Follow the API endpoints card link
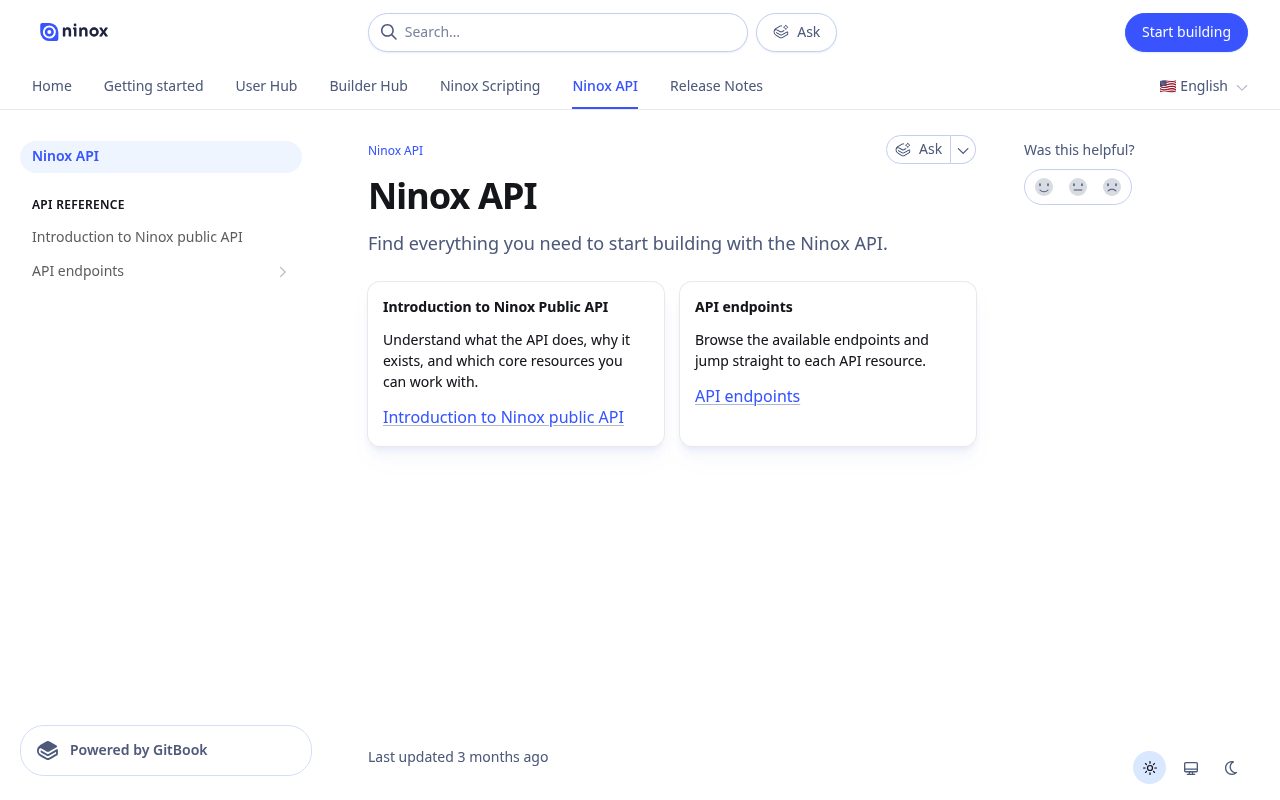The width and height of the screenshot is (1280, 800). [x=747, y=397]
